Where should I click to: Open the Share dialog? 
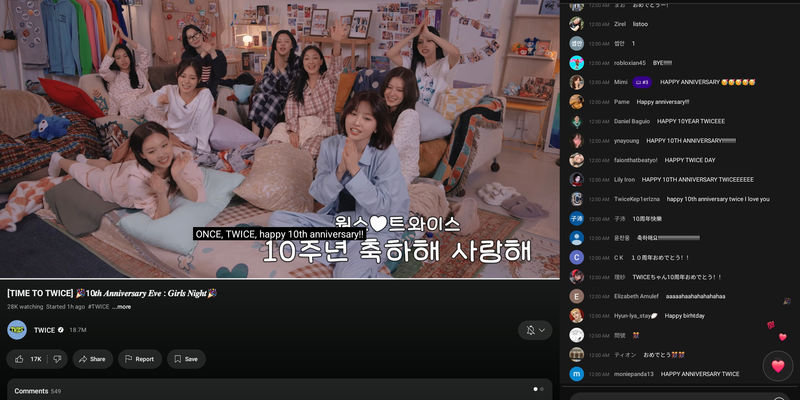[92, 359]
